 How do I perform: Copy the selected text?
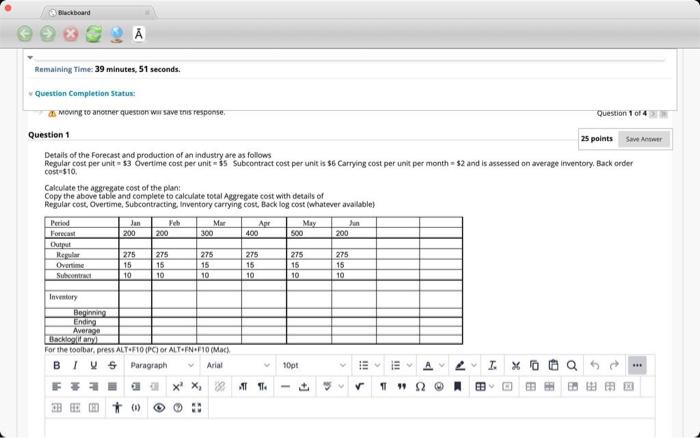pyautogui.click(x=534, y=365)
